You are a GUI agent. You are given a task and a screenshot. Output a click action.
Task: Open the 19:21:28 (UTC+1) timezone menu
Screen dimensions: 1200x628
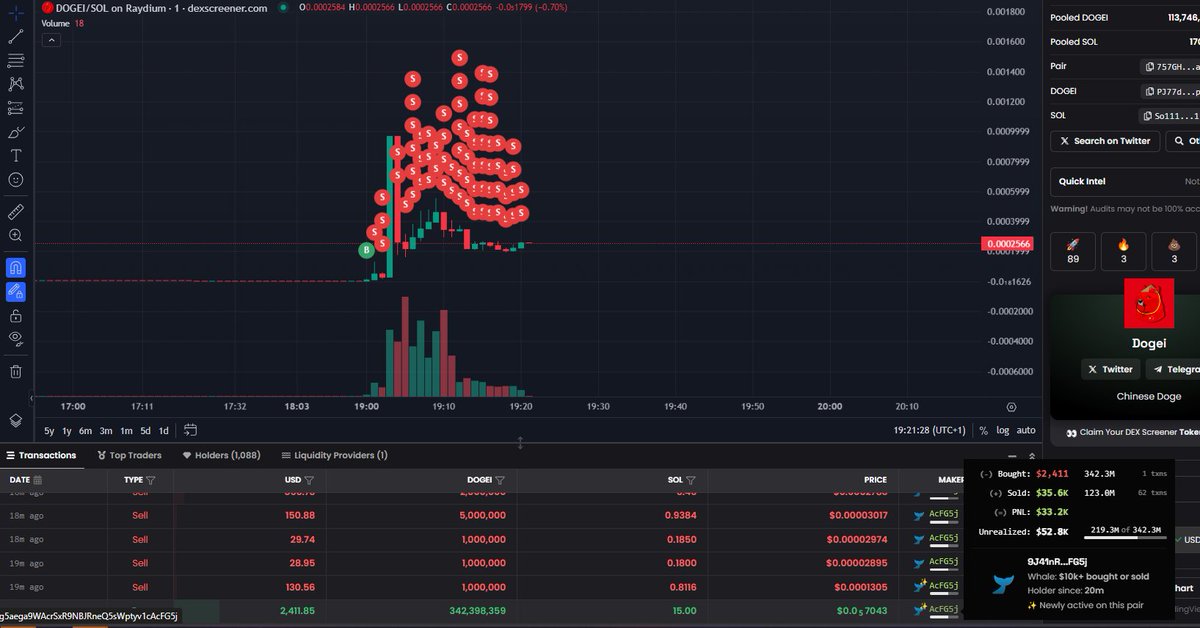929,430
